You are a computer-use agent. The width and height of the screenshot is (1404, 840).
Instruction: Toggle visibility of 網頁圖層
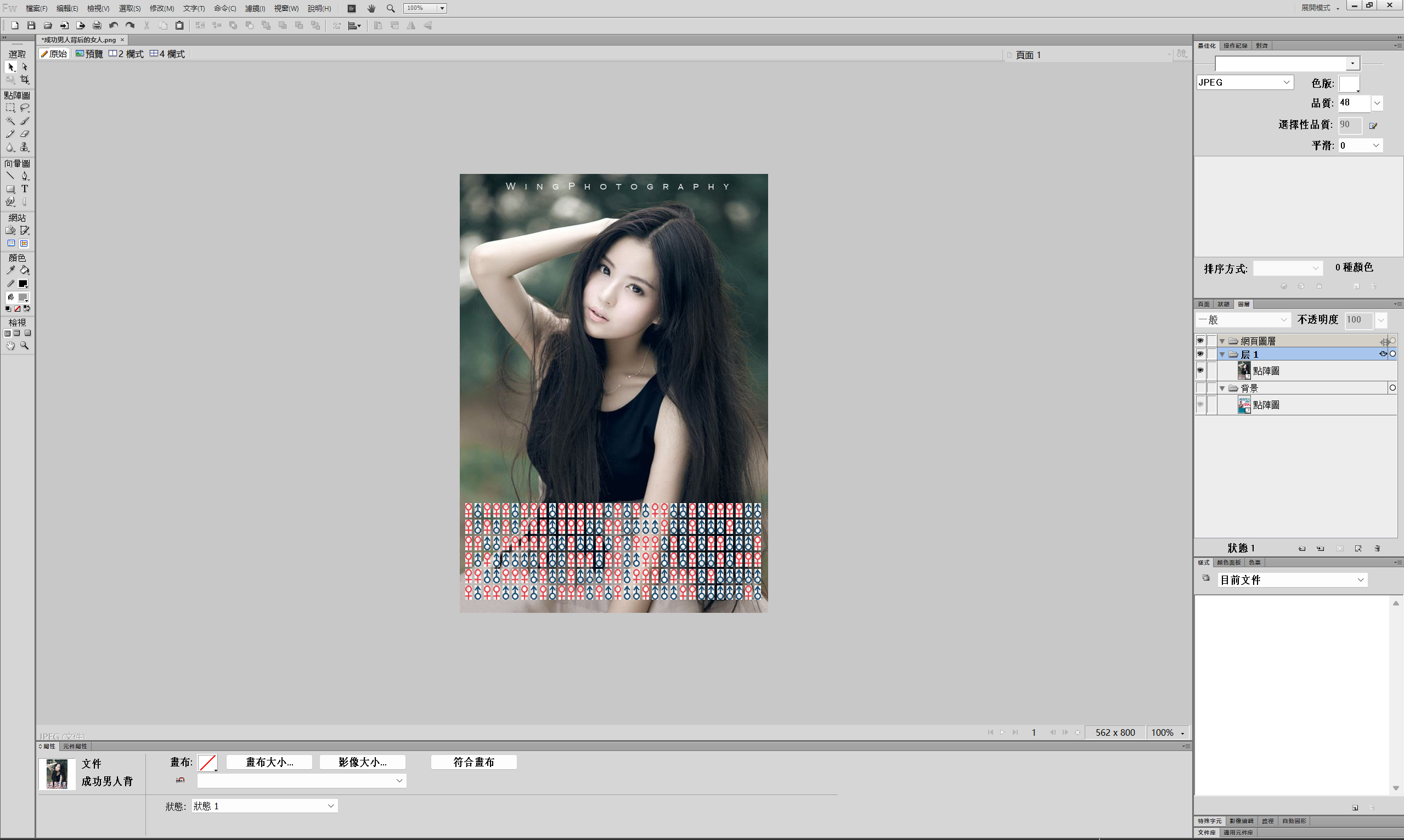(x=1200, y=341)
